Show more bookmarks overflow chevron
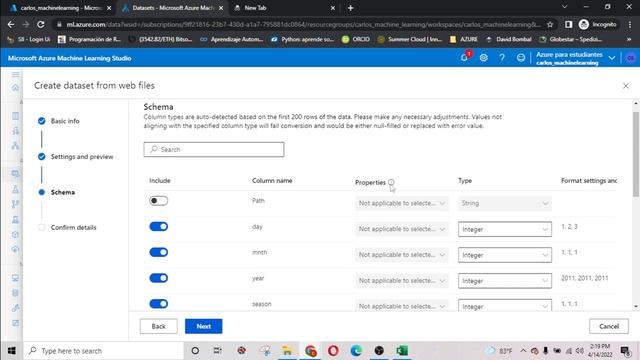Viewport: 640px width, 360px height. [x=629, y=39]
